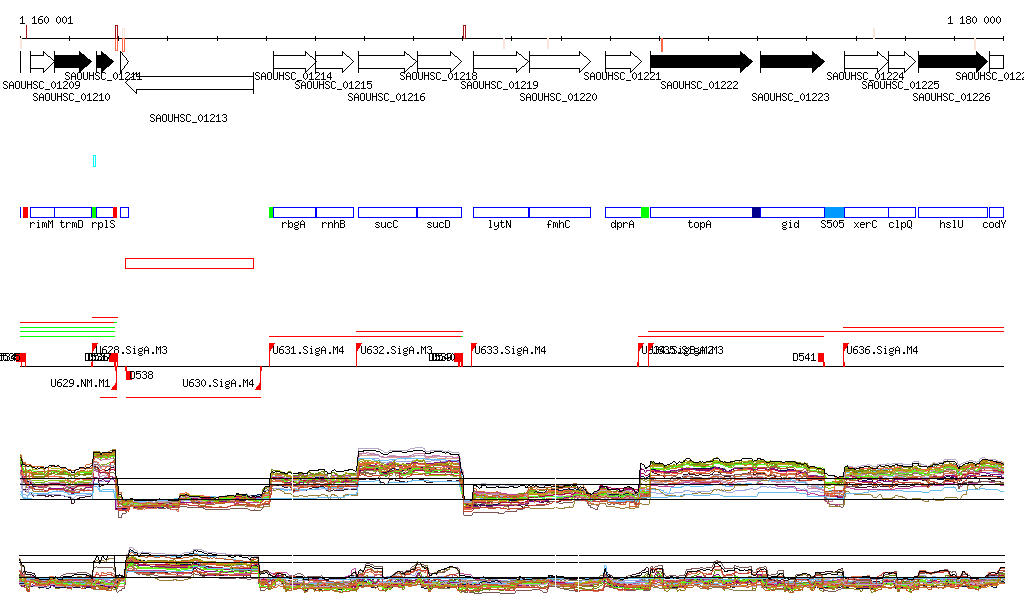Select the dprA gene box
The image size is (1024, 611).
click(x=623, y=212)
